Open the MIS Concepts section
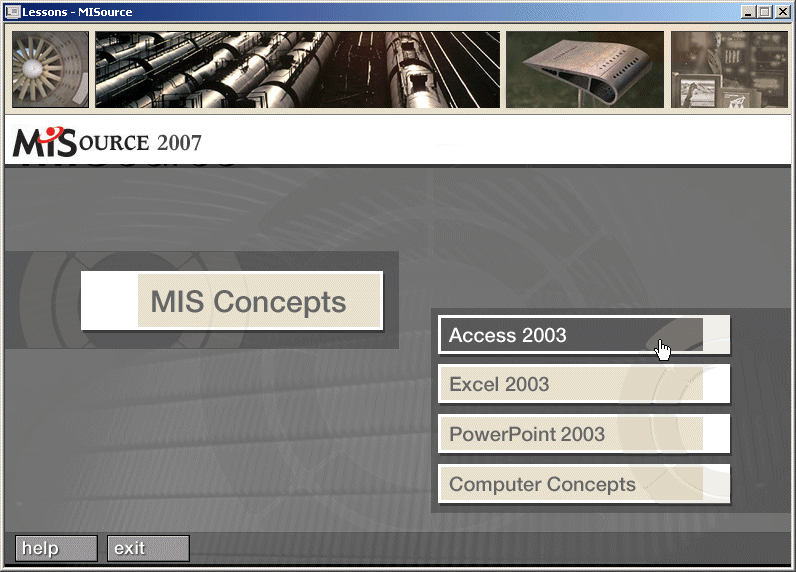The height and width of the screenshot is (572, 796). pos(232,301)
